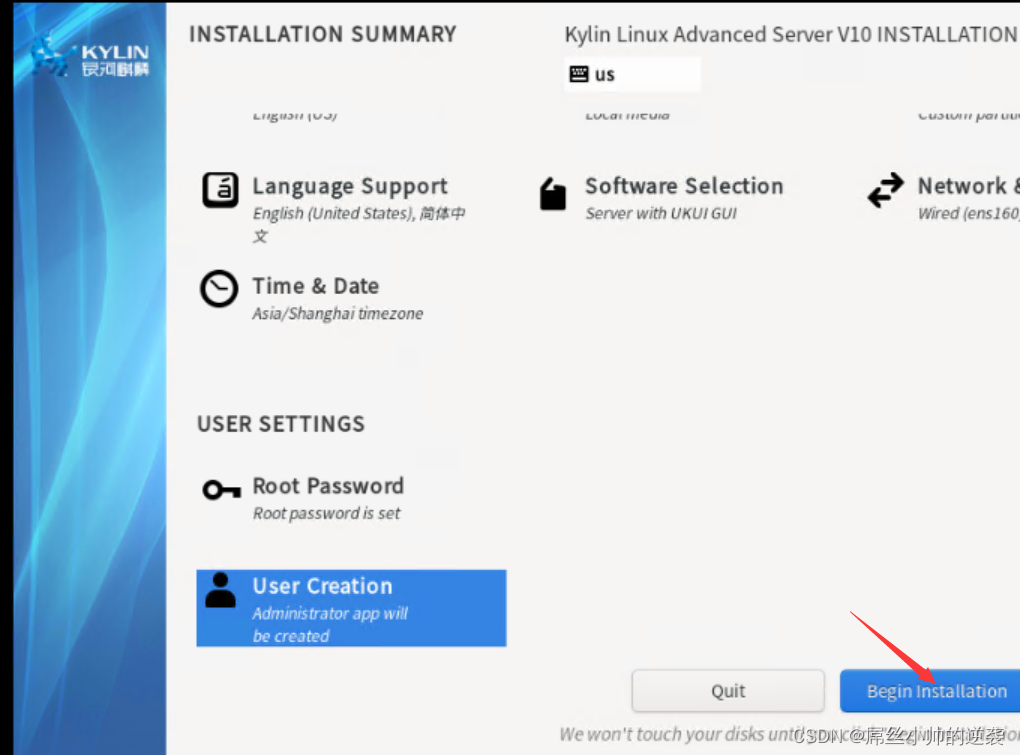Click the Language Support icon
1020x755 pixels.
(x=220, y=190)
